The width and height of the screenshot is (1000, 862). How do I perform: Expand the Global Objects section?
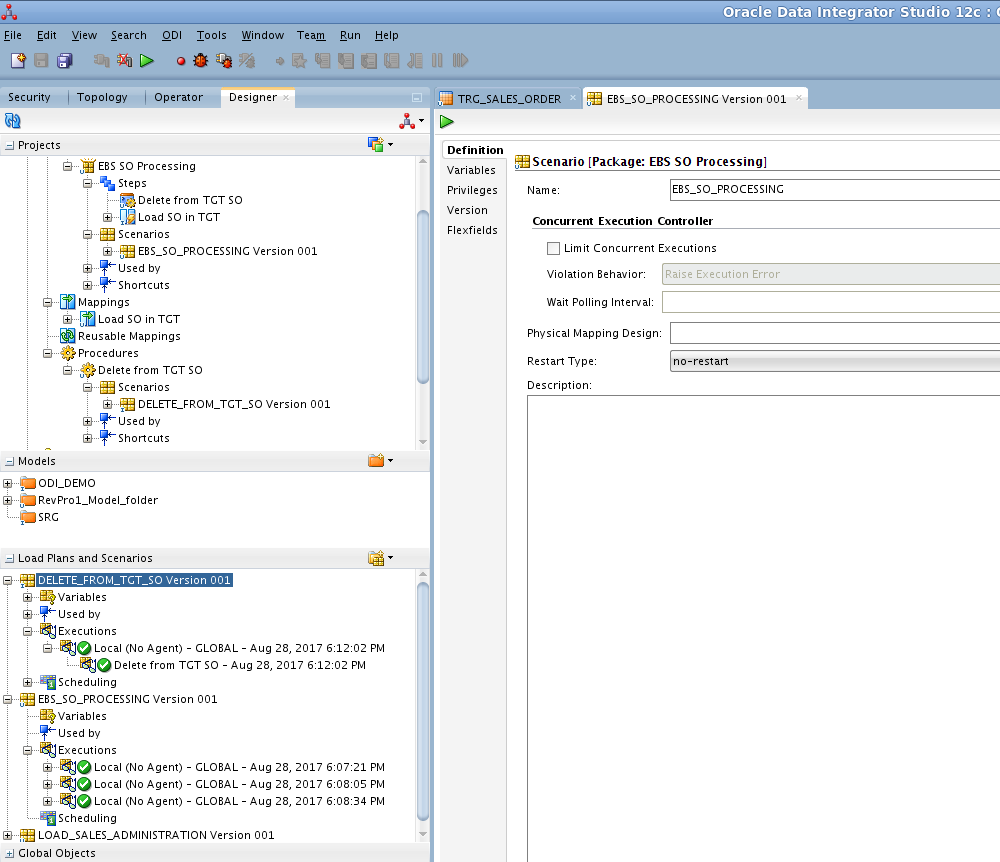click(10, 854)
